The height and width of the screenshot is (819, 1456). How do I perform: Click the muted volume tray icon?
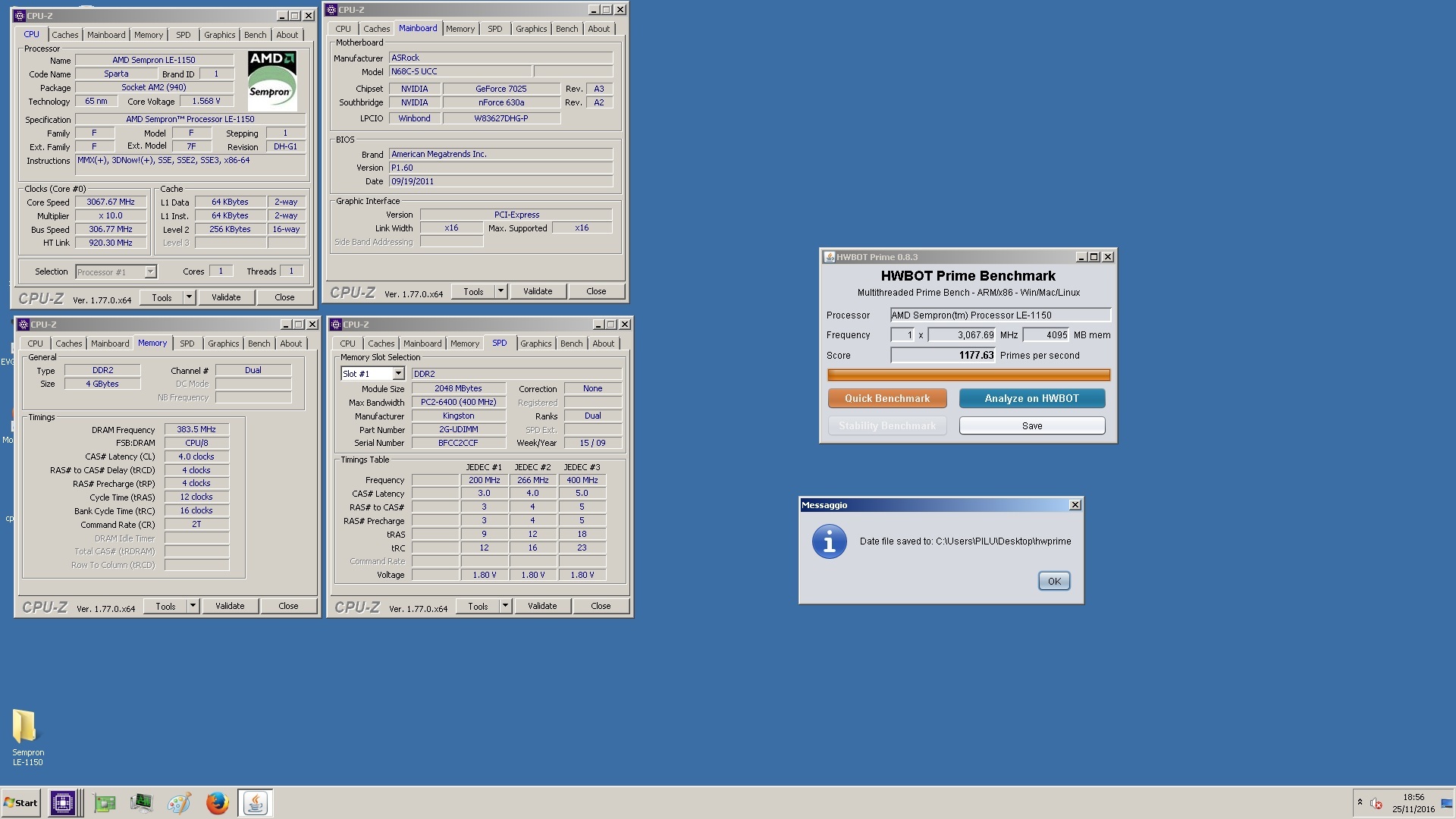click(x=1376, y=803)
